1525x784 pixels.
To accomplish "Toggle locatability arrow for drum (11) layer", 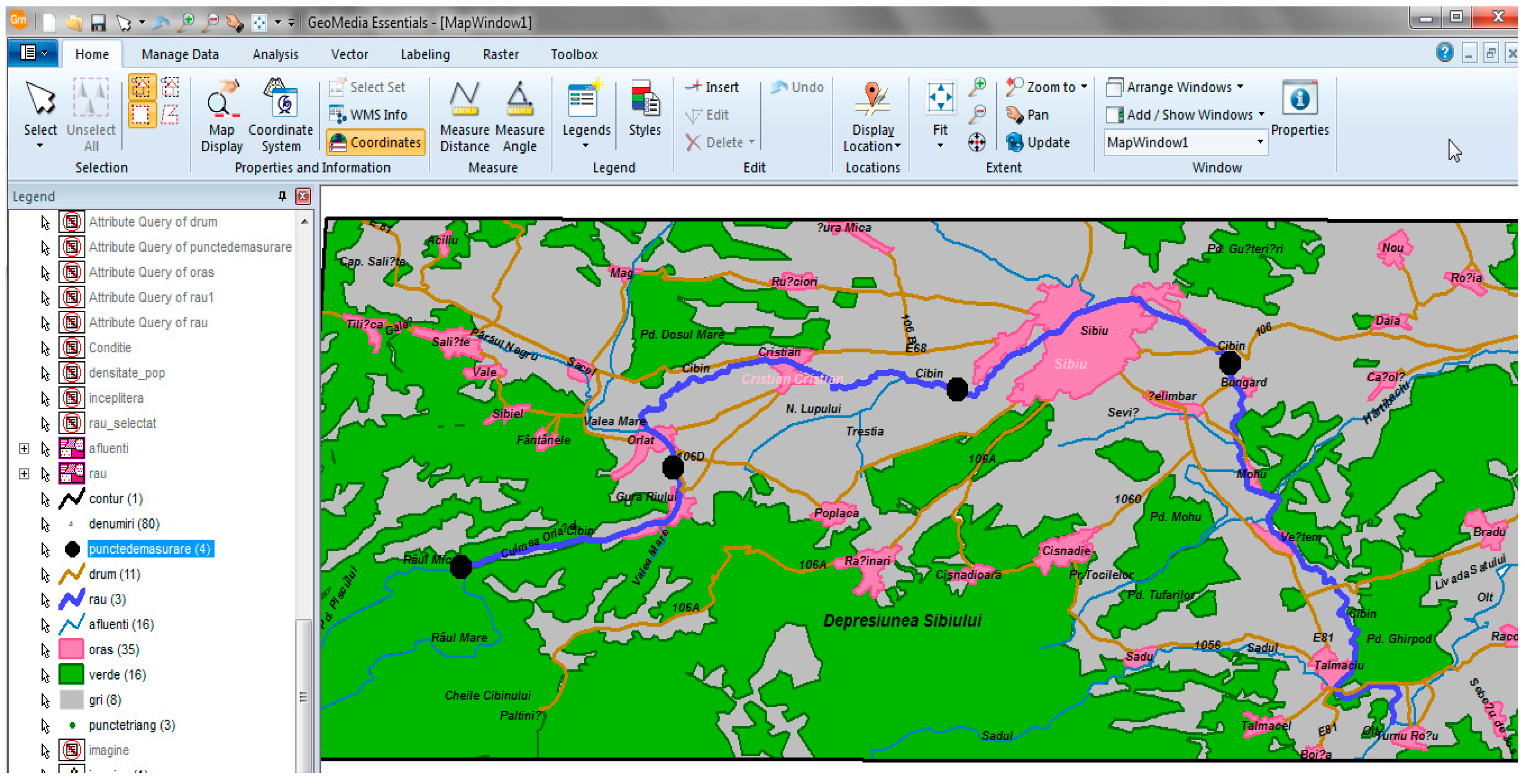I will click(45, 575).
